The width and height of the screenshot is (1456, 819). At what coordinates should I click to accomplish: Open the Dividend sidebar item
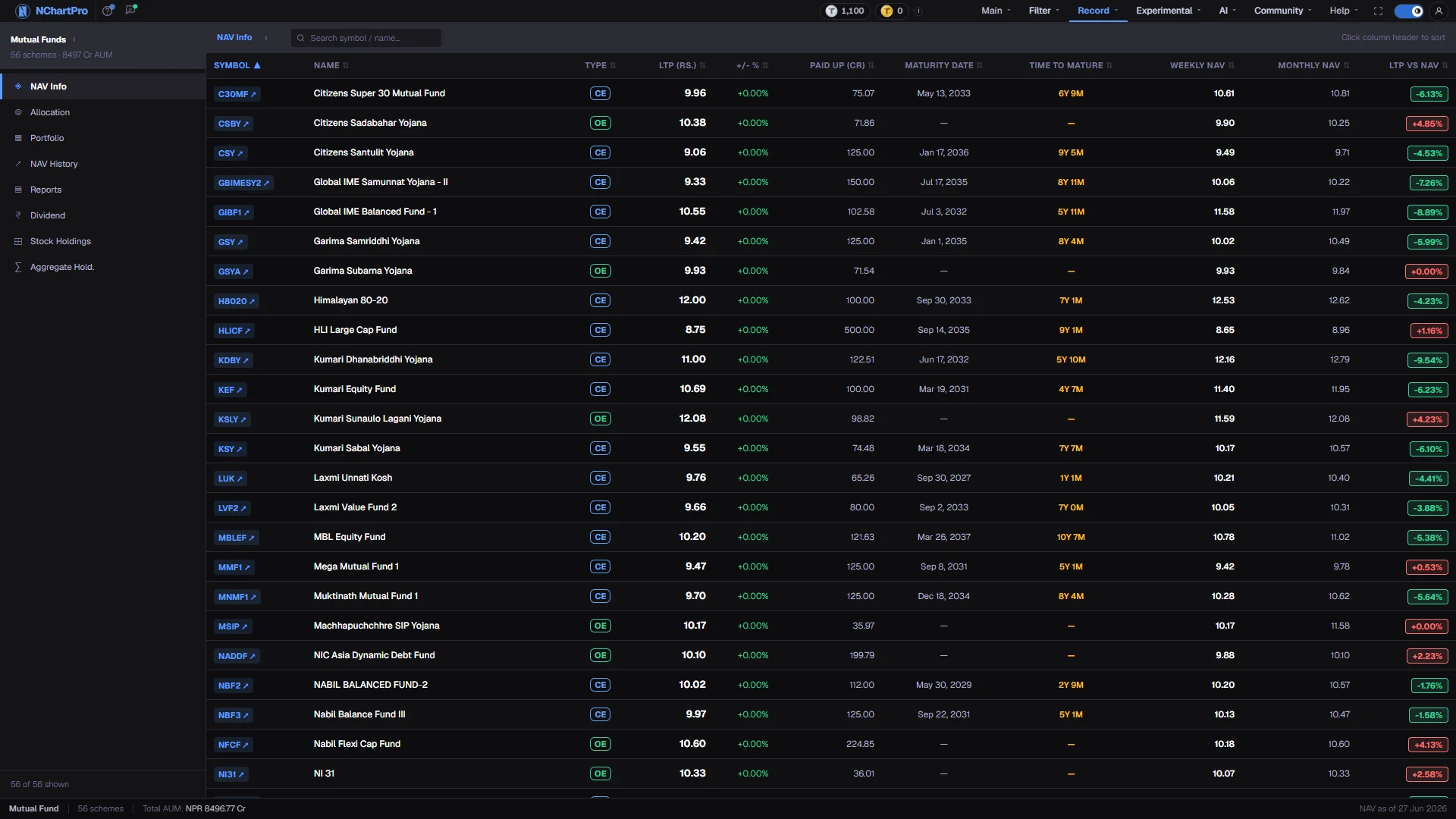(x=103, y=215)
